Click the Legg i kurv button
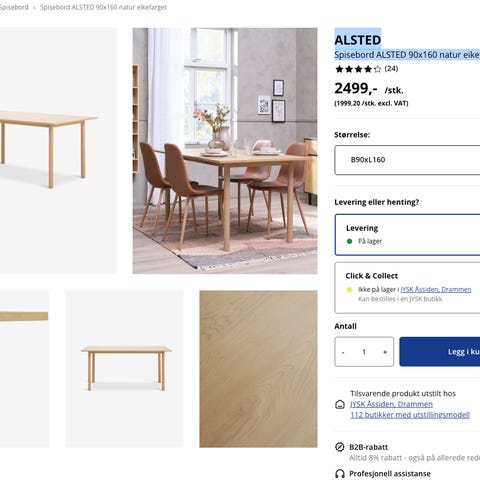This screenshot has height=480, width=480. pos(440,352)
